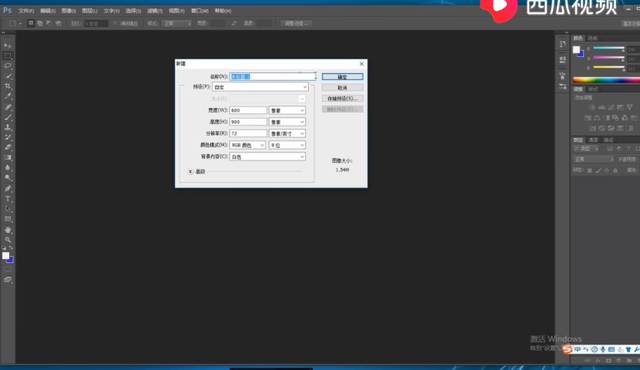This screenshot has height=370, width=640.
Task: Toggle lock image pixels brush icon
Action: point(598,171)
